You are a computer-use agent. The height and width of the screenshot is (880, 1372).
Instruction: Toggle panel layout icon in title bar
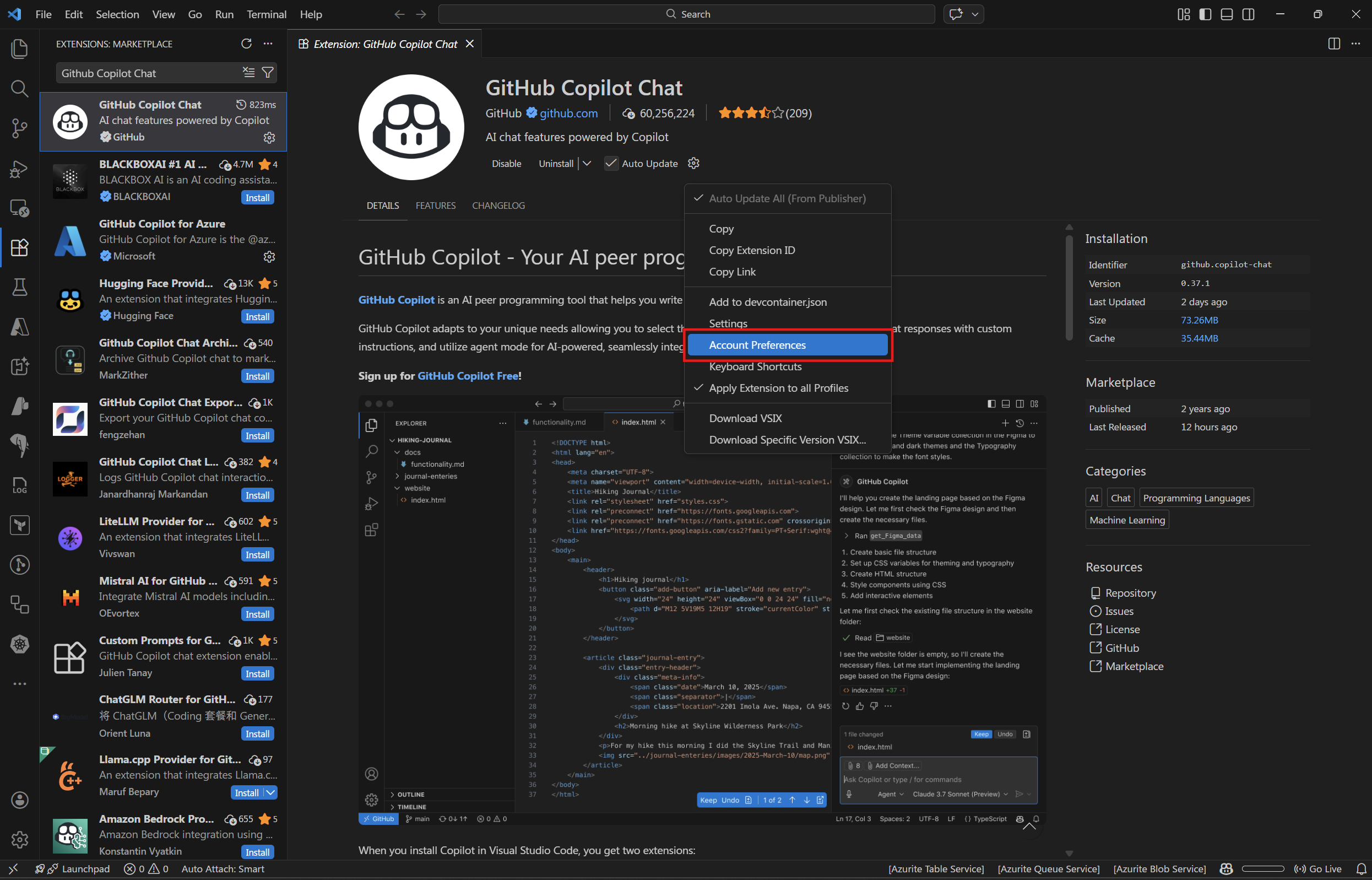(x=1227, y=14)
